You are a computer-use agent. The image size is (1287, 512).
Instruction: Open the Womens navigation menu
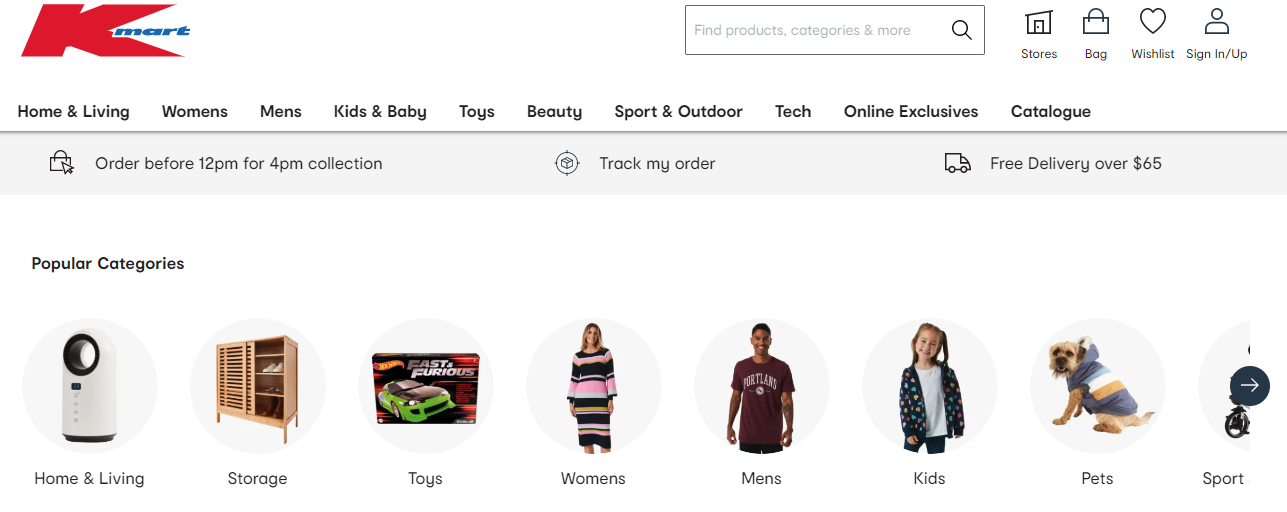click(195, 111)
